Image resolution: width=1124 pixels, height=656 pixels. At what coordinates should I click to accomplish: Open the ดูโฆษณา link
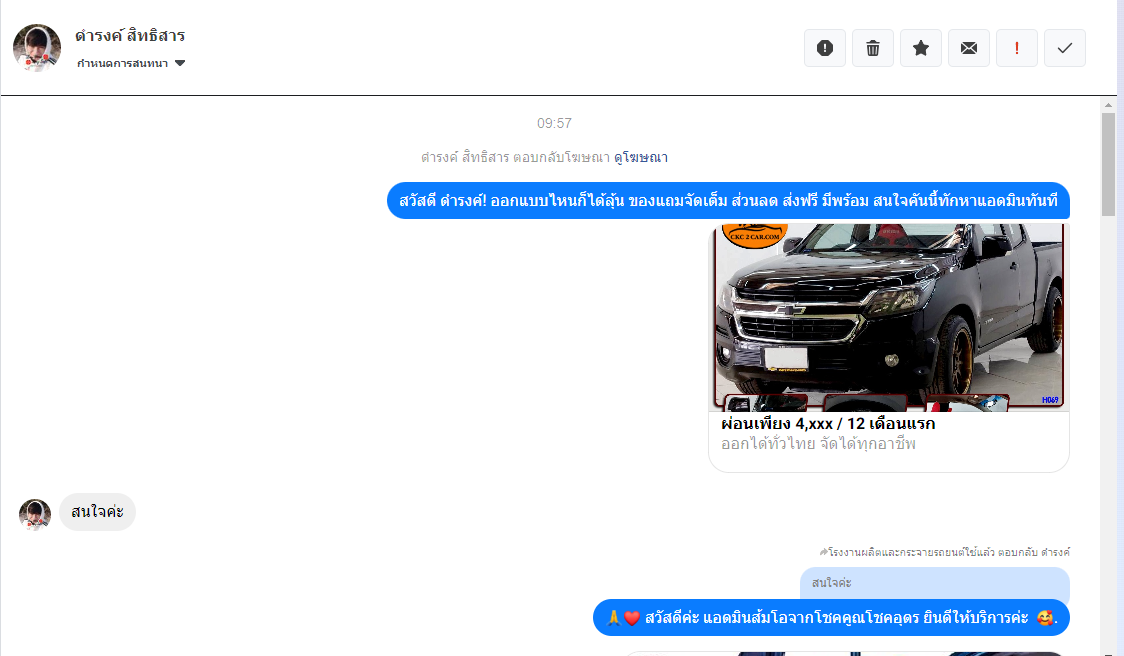(x=641, y=157)
